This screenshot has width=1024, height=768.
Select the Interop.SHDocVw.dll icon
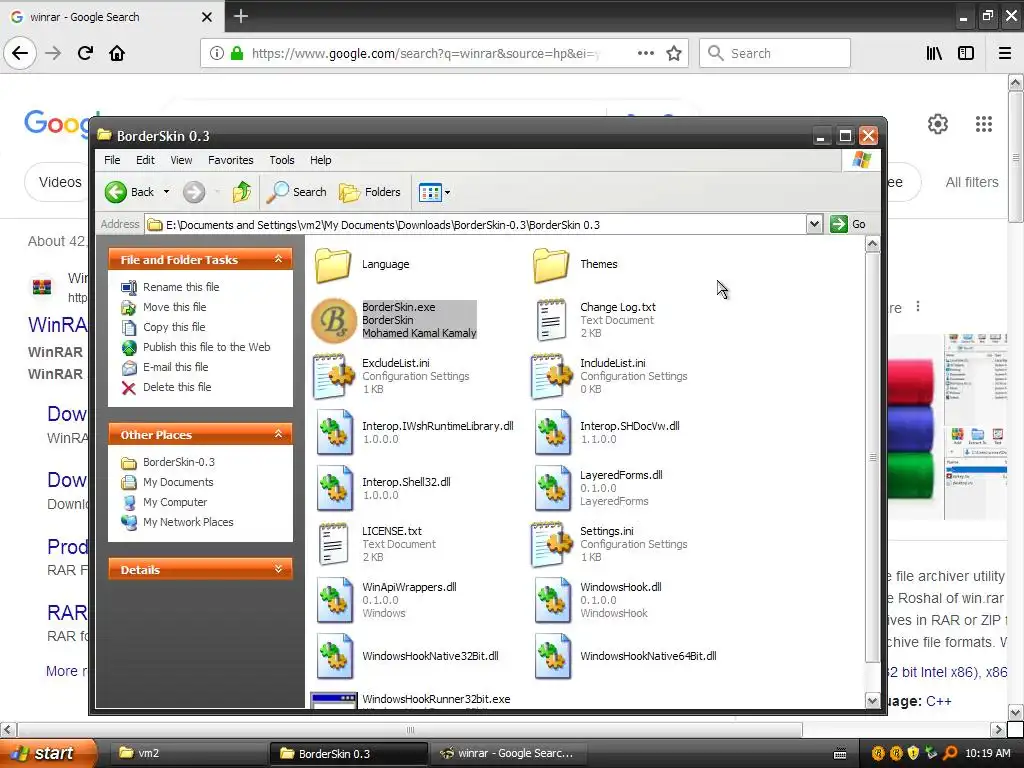pyautogui.click(x=552, y=432)
